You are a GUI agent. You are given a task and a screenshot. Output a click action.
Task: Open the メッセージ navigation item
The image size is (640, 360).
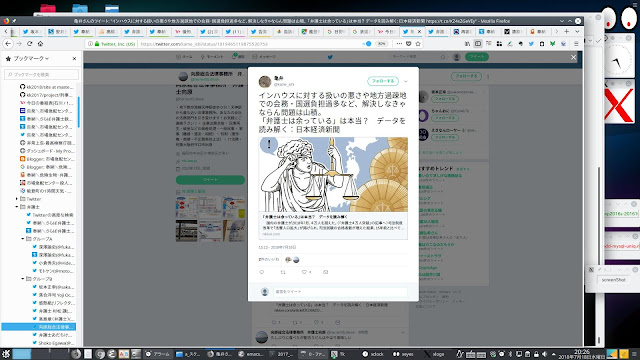click(x=264, y=57)
